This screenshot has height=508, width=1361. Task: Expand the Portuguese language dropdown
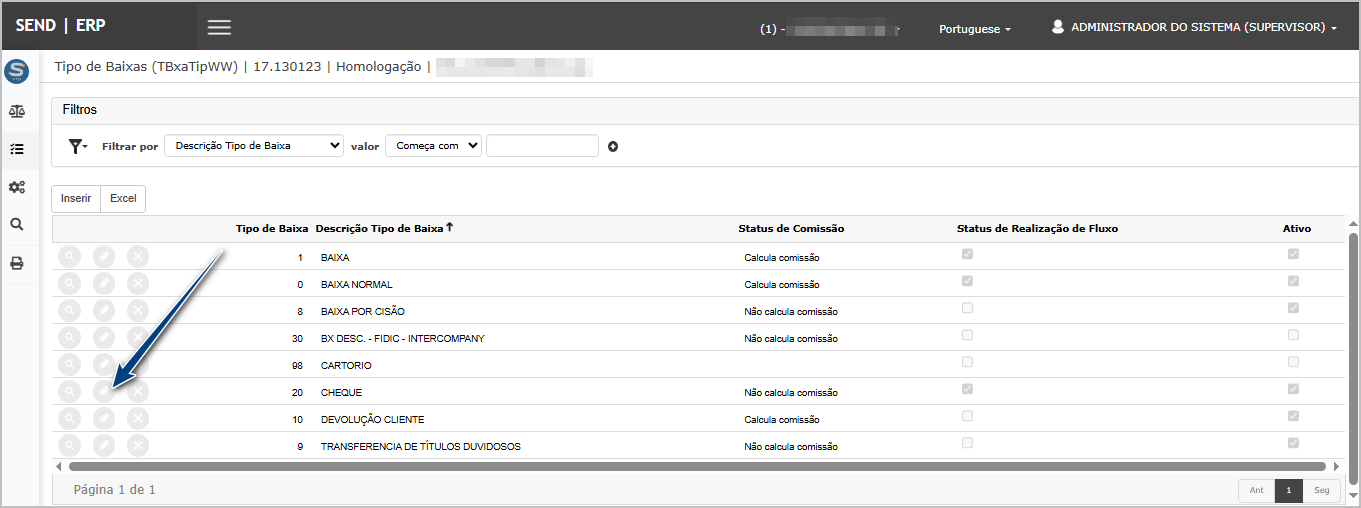[x=974, y=29]
